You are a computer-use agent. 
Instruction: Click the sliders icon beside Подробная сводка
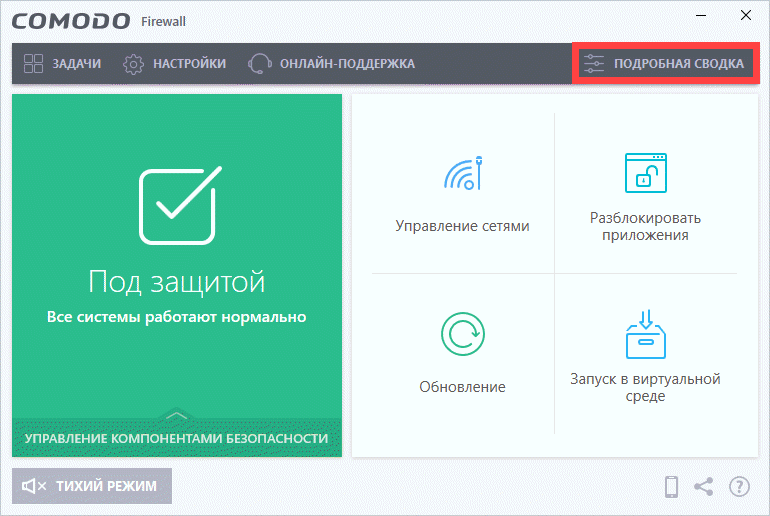pos(594,63)
